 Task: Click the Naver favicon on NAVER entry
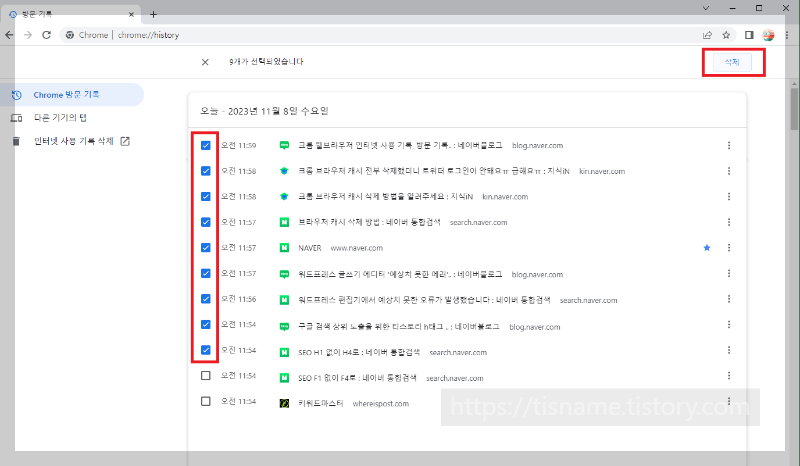[284, 248]
